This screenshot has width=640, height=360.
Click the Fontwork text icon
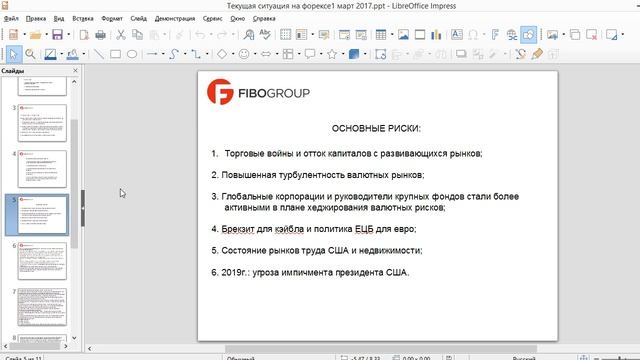tap(495, 35)
